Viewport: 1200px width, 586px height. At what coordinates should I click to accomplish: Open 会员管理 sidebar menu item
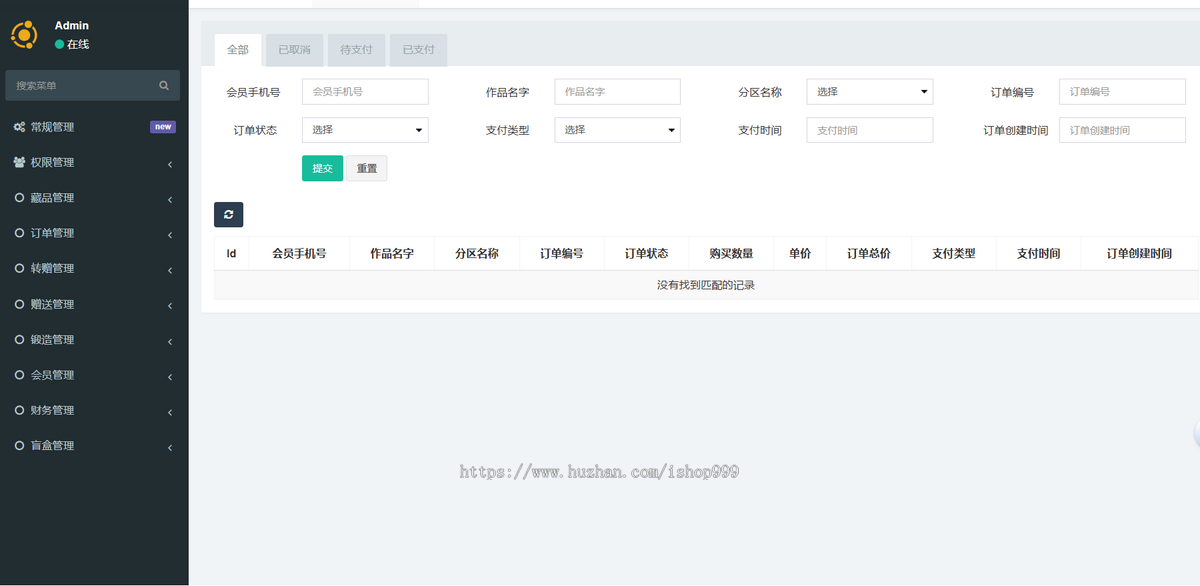click(x=94, y=375)
